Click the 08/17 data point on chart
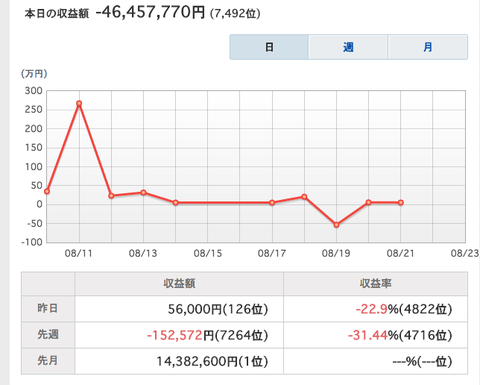This screenshot has height=385, width=480. pyautogui.click(x=272, y=203)
